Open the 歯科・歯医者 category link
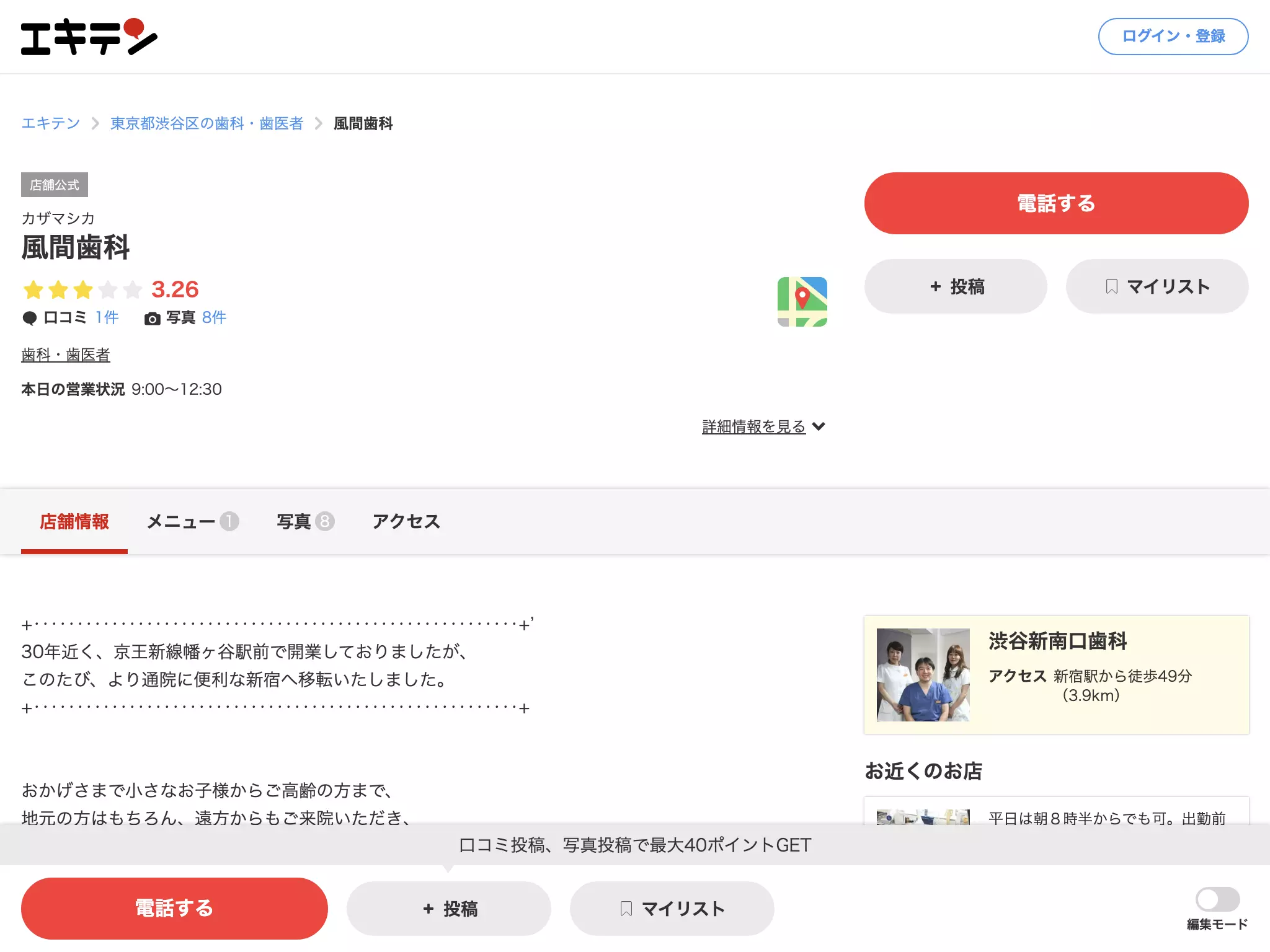Image resolution: width=1270 pixels, height=952 pixels. pyautogui.click(x=66, y=355)
